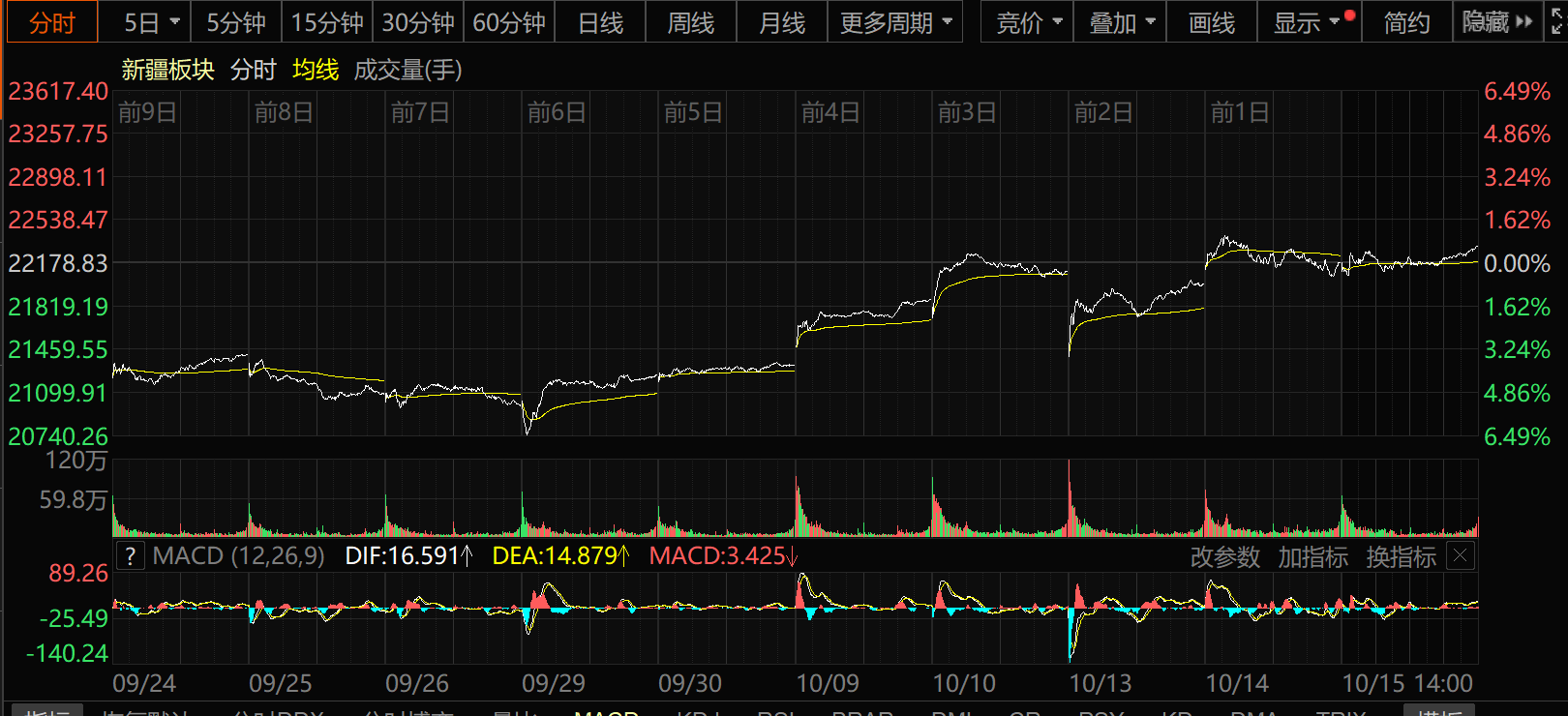Click 加指标 to add indicator
The height and width of the screenshot is (716, 1568).
(1312, 557)
